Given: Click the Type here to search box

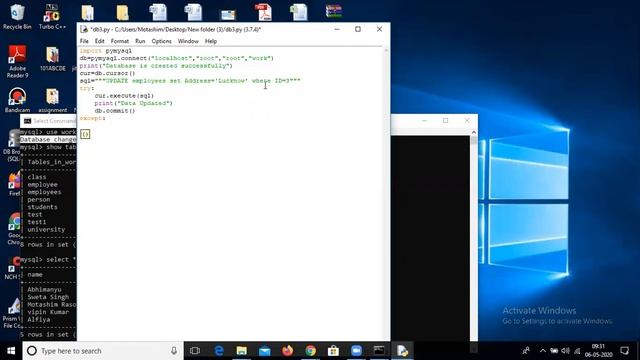Looking at the screenshot, I should [103, 351].
